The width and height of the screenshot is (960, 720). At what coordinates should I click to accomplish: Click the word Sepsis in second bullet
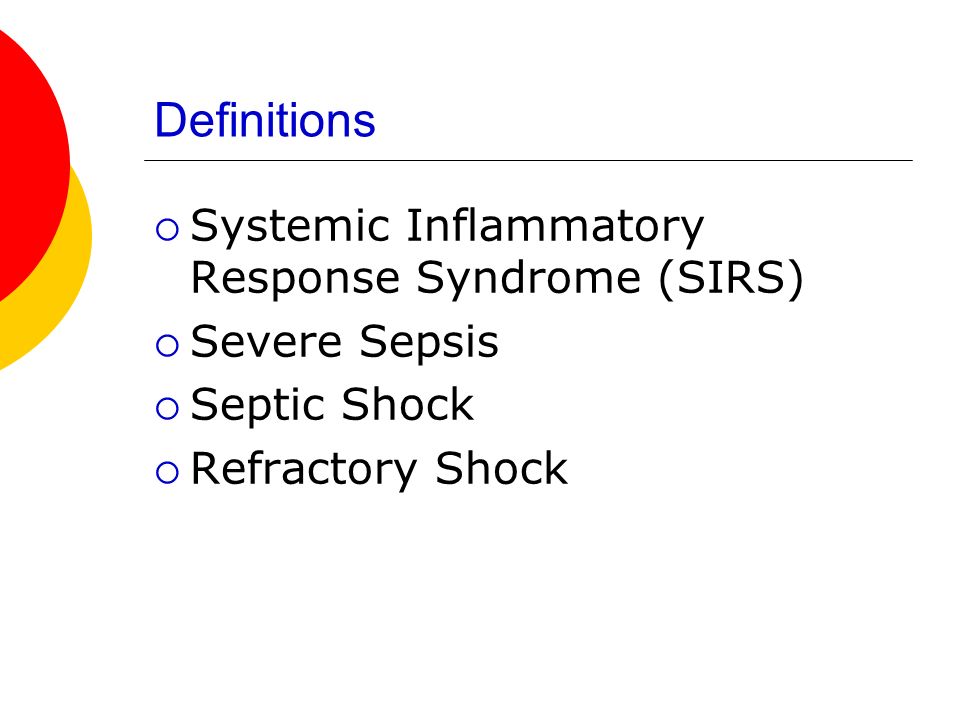429,343
